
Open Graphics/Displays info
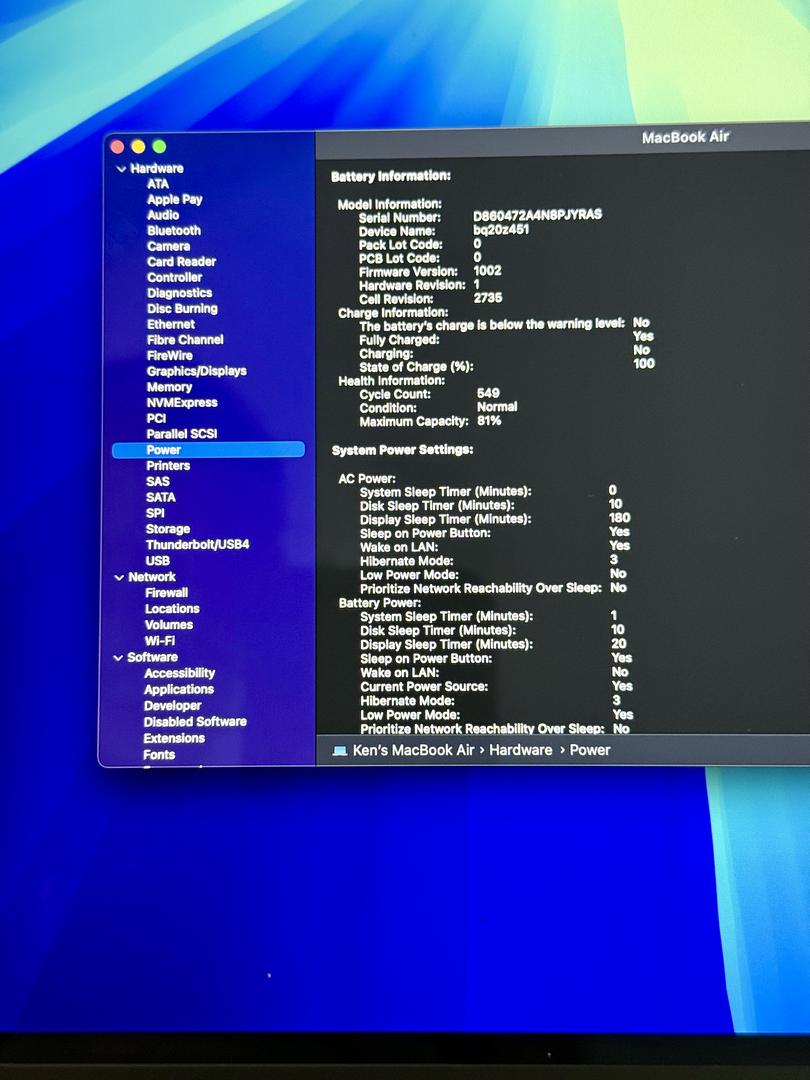click(x=196, y=371)
